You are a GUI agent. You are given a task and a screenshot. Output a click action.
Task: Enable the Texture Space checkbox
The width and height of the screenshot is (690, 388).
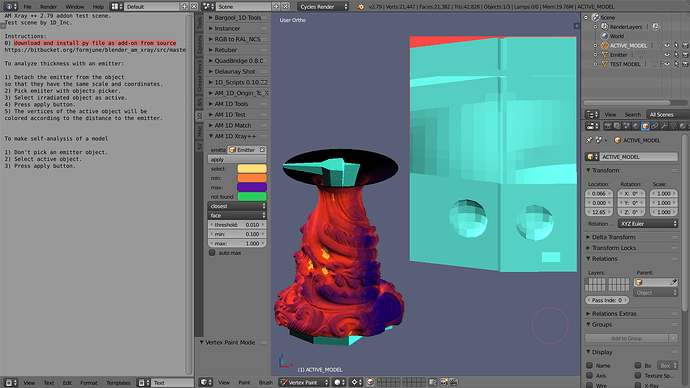638,375
